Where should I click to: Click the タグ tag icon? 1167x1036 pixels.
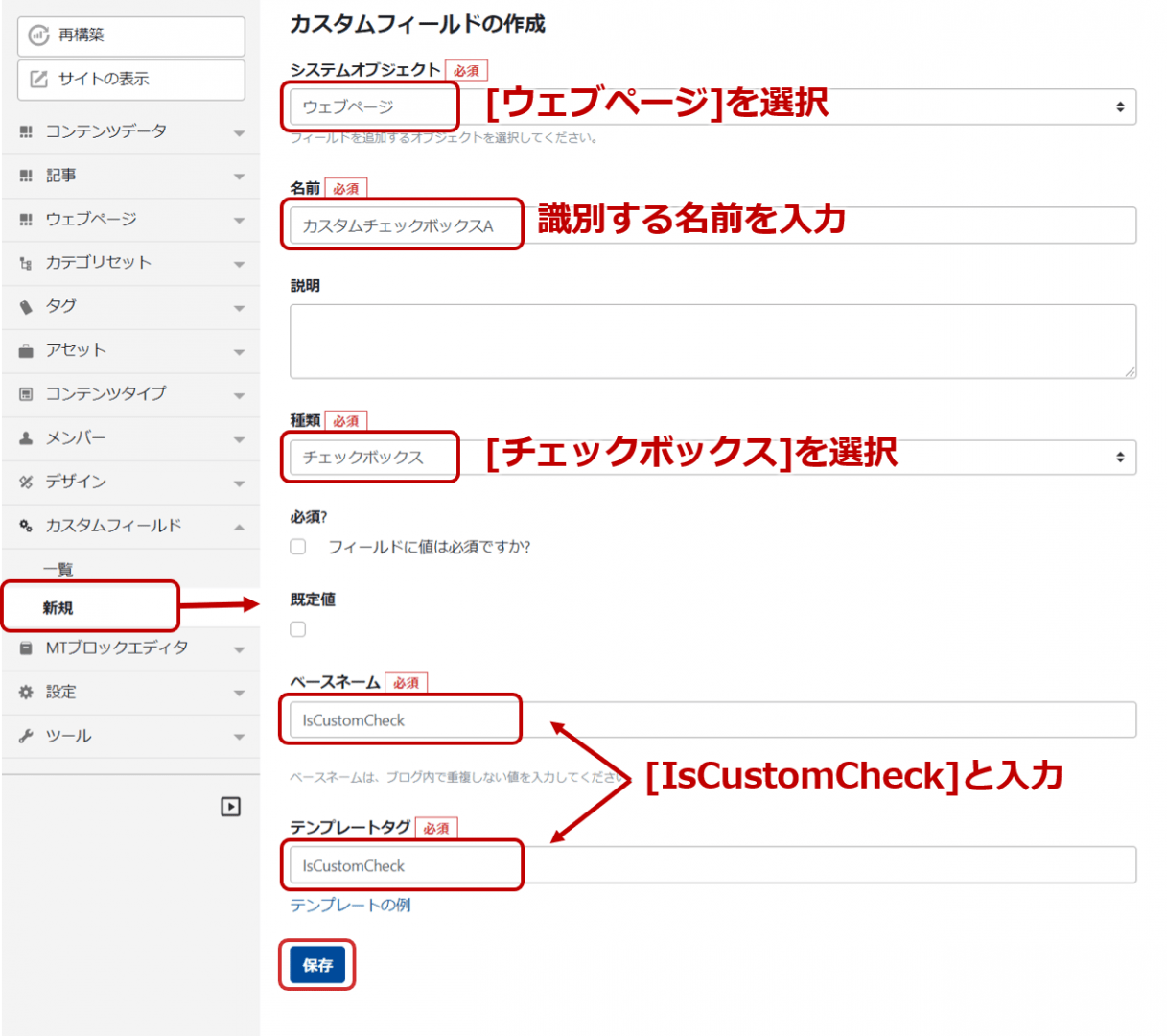(x=26, y=307)
